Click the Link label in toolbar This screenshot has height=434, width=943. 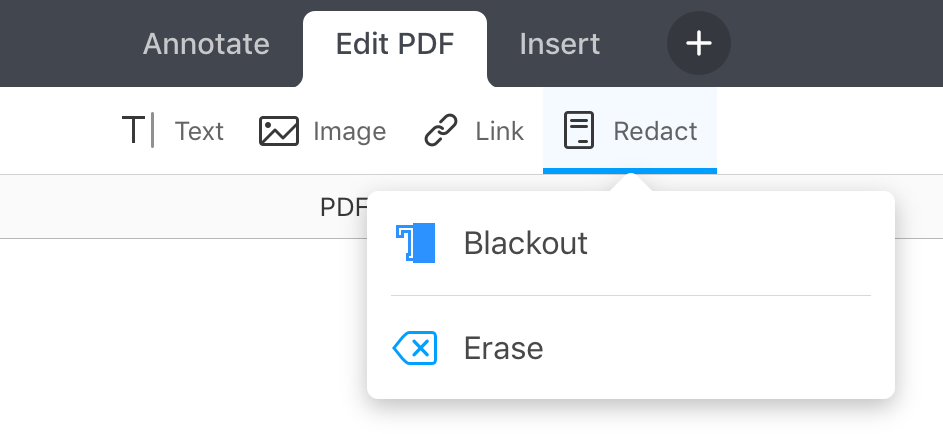click(499, 131)
